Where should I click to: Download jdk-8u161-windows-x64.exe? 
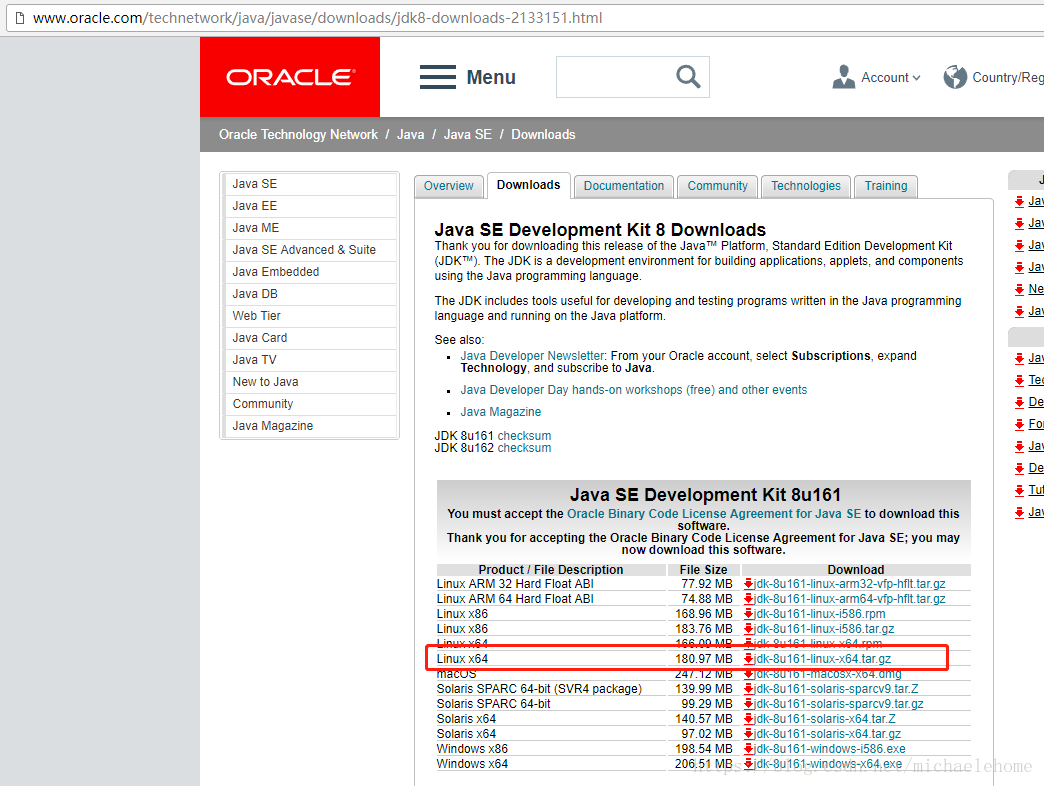tap(828, 764)
